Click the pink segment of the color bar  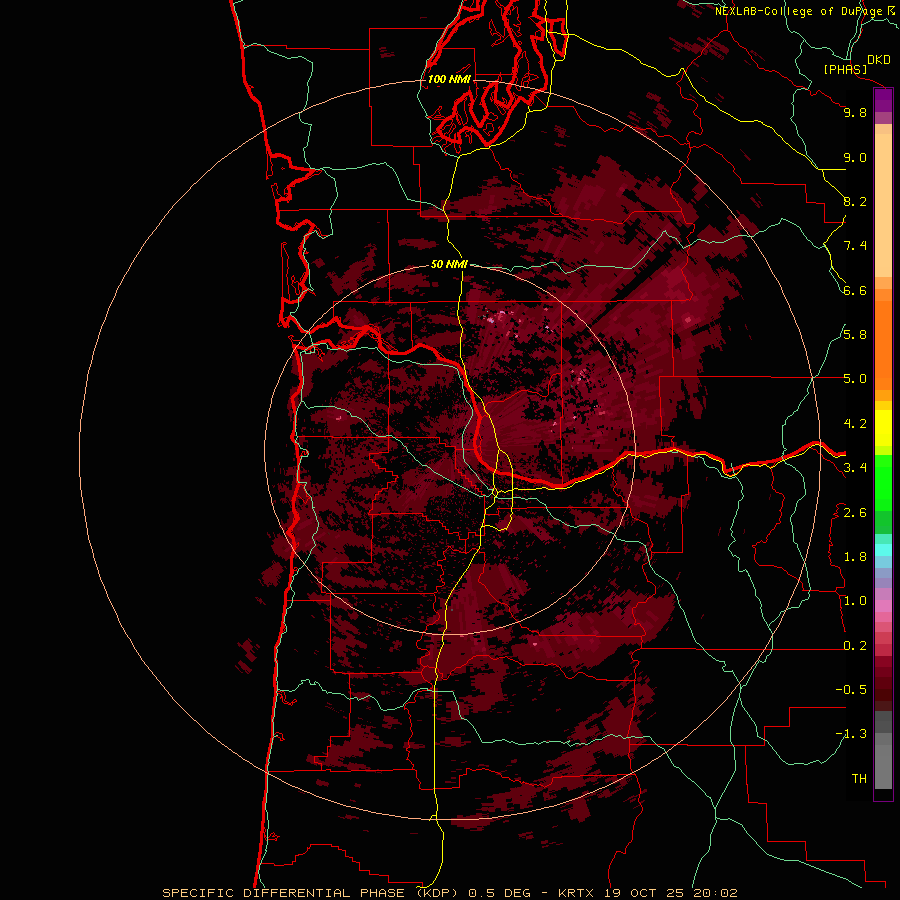[883, 606]
